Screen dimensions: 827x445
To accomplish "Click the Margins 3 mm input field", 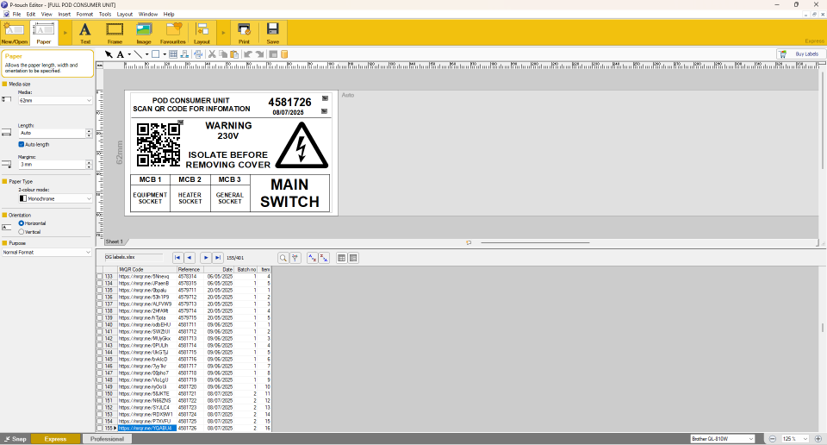I will [x=52, y=165].
